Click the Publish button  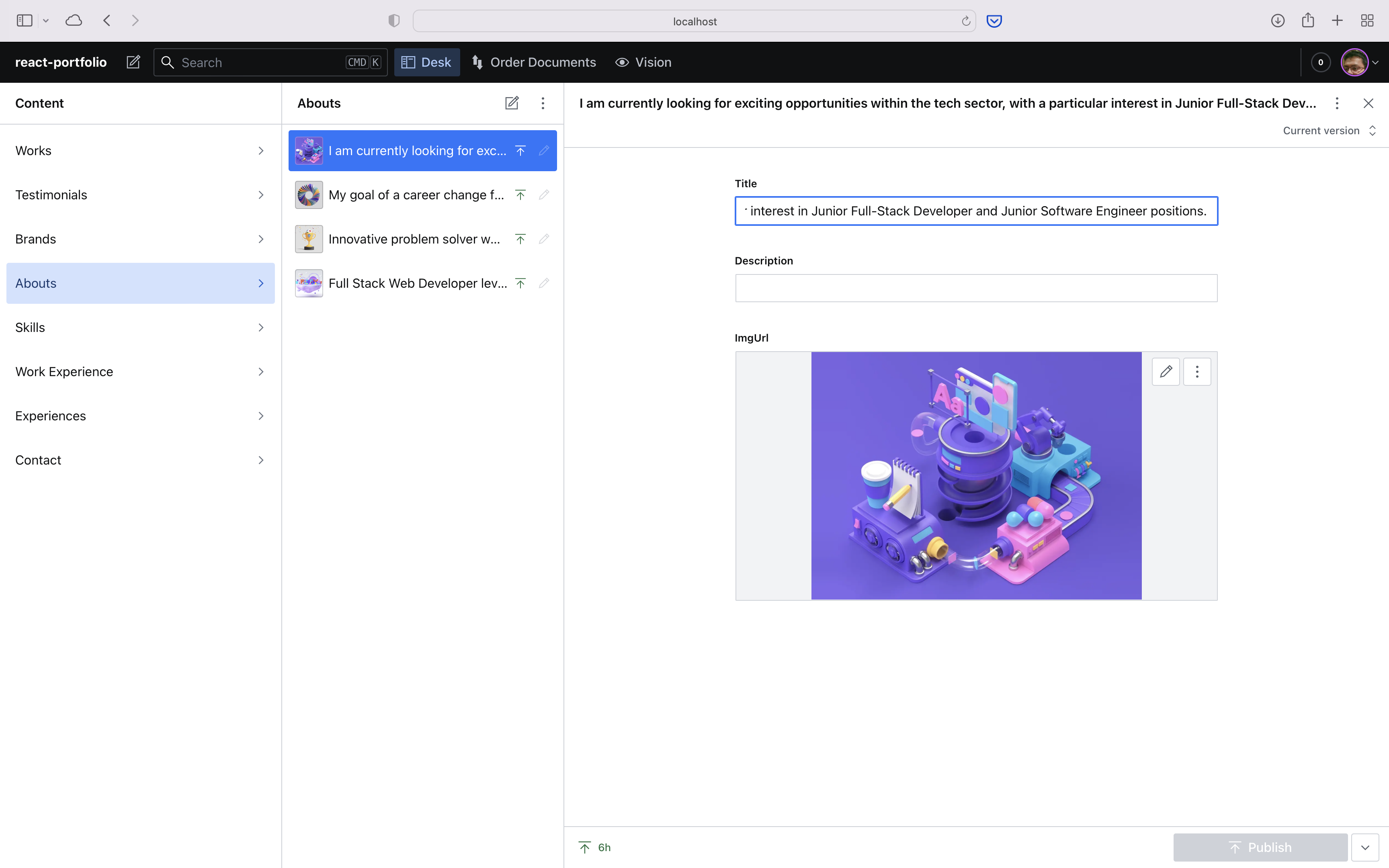click(1260, 847)
